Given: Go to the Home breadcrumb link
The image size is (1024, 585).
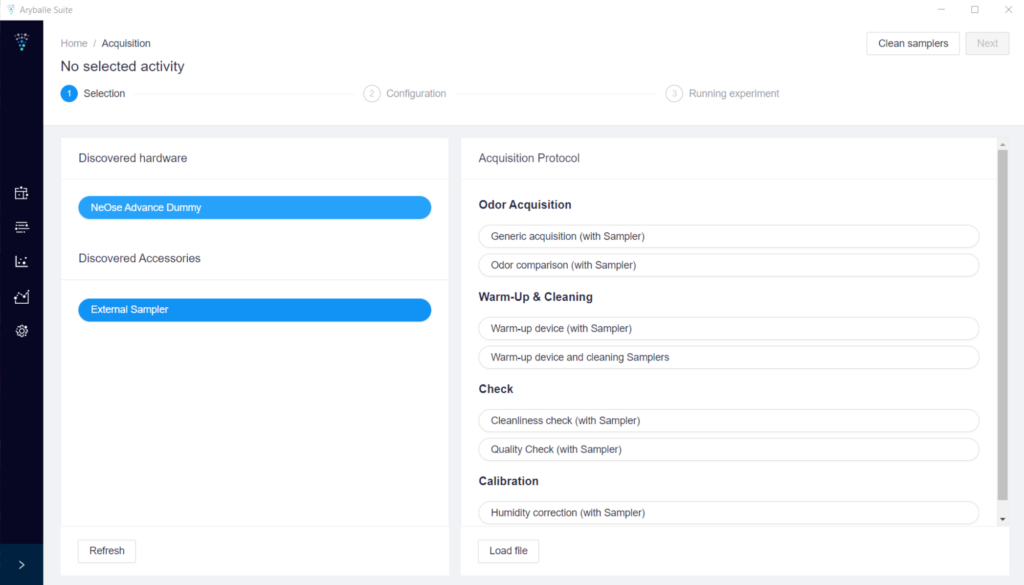Looking at the screenshot, I should click(74, 43).
